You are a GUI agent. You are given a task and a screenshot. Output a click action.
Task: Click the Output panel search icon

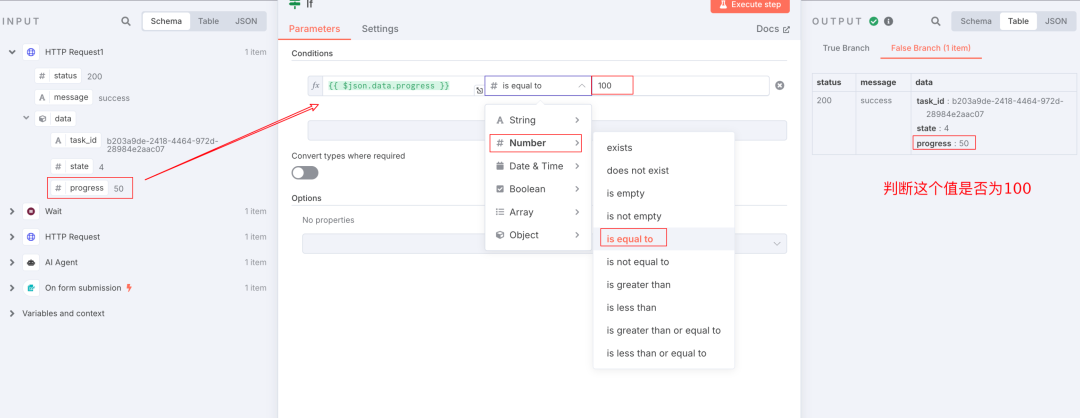(935, 21)
